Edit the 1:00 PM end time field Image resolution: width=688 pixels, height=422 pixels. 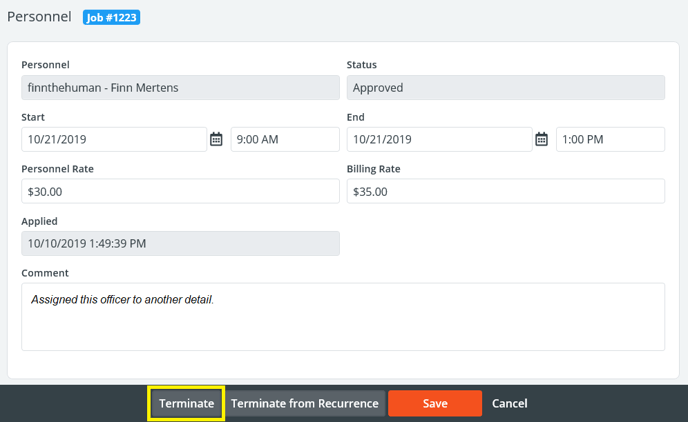click(x=610, y=140)
